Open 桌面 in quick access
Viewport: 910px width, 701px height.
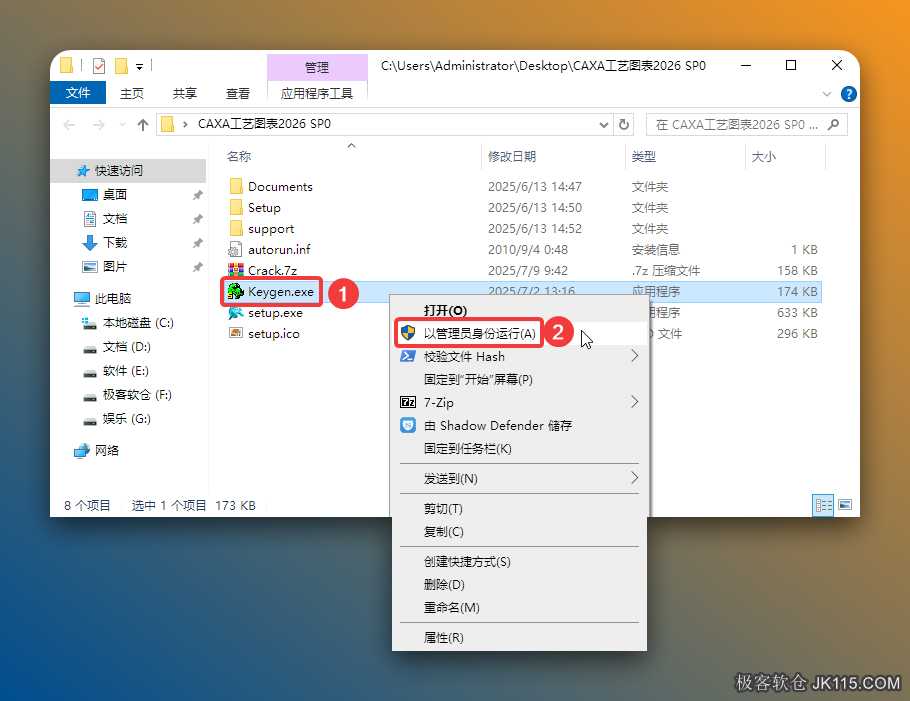[115, 194]
